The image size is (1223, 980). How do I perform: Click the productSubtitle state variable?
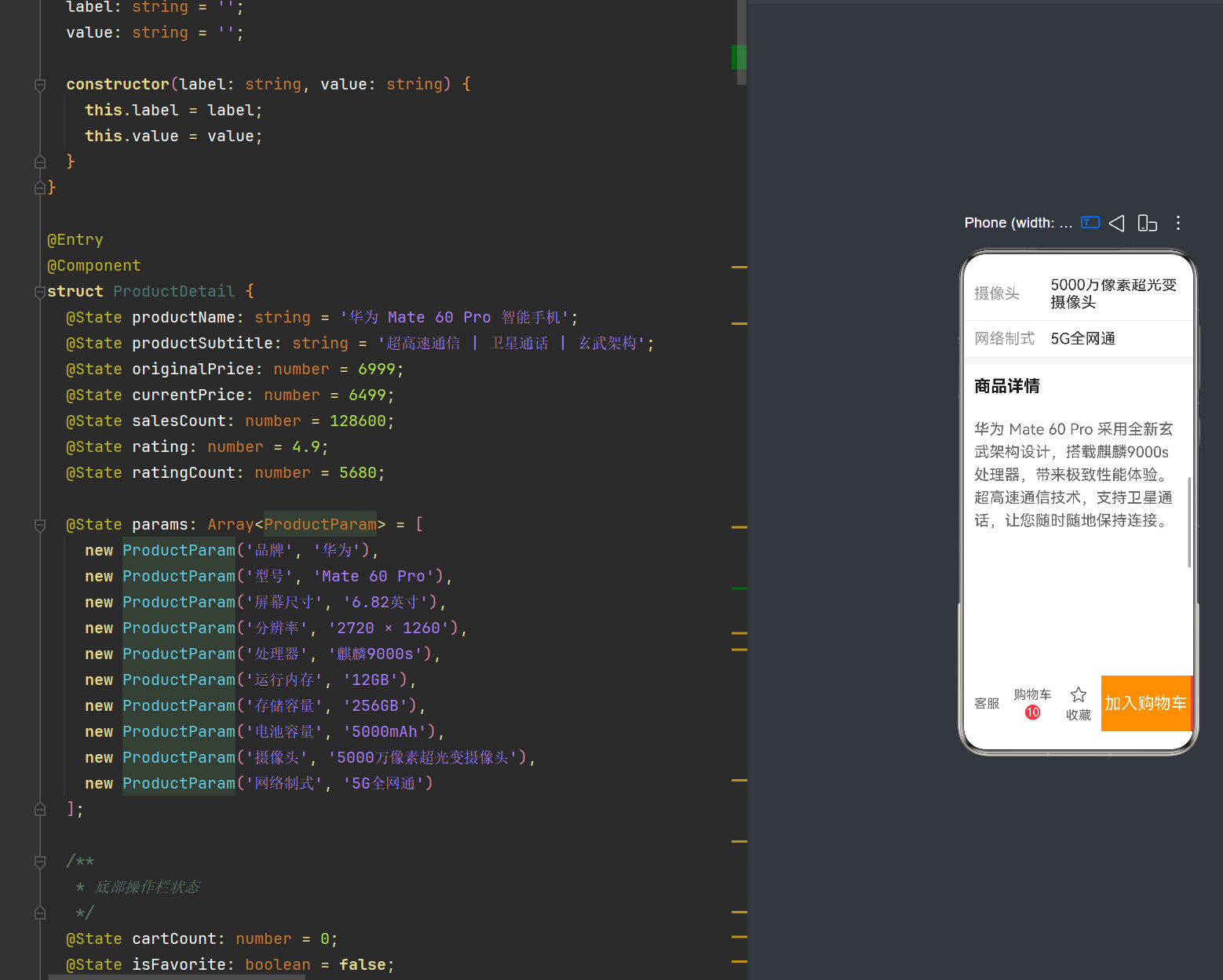[203, 344]
